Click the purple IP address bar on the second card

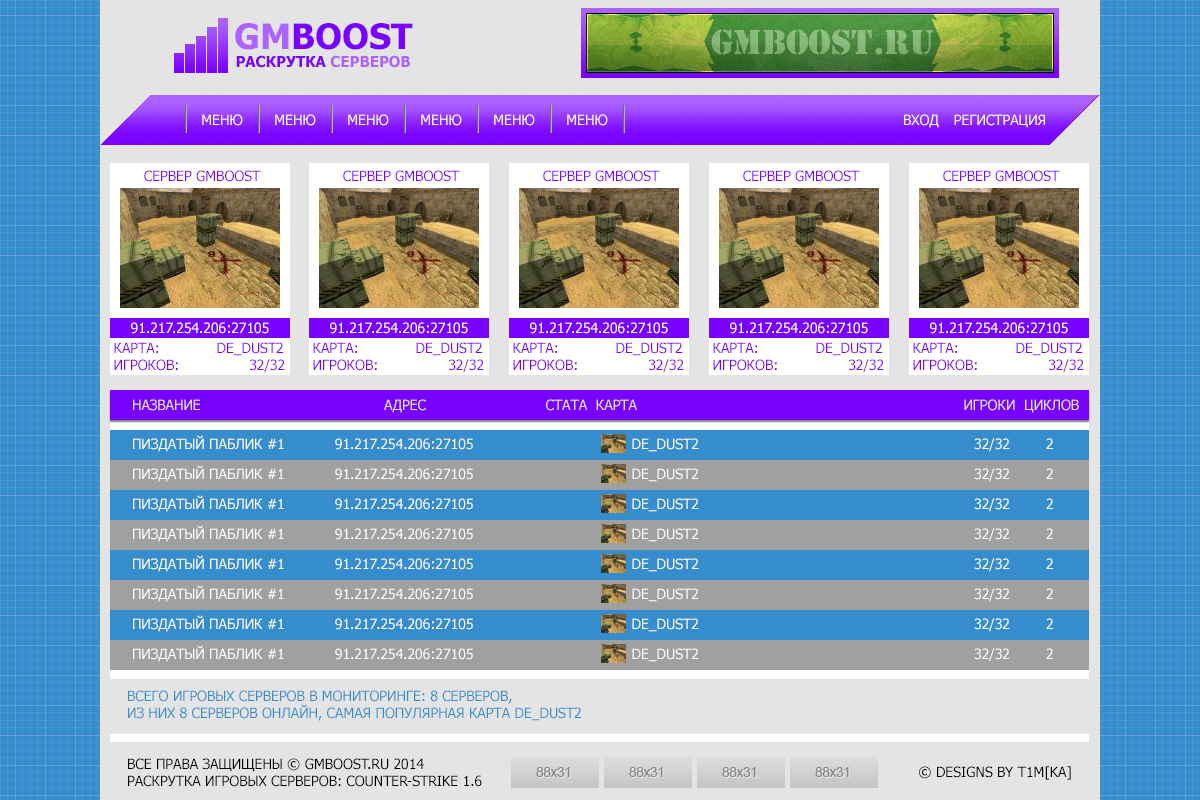pyautogui.click(x=399, y=328)
